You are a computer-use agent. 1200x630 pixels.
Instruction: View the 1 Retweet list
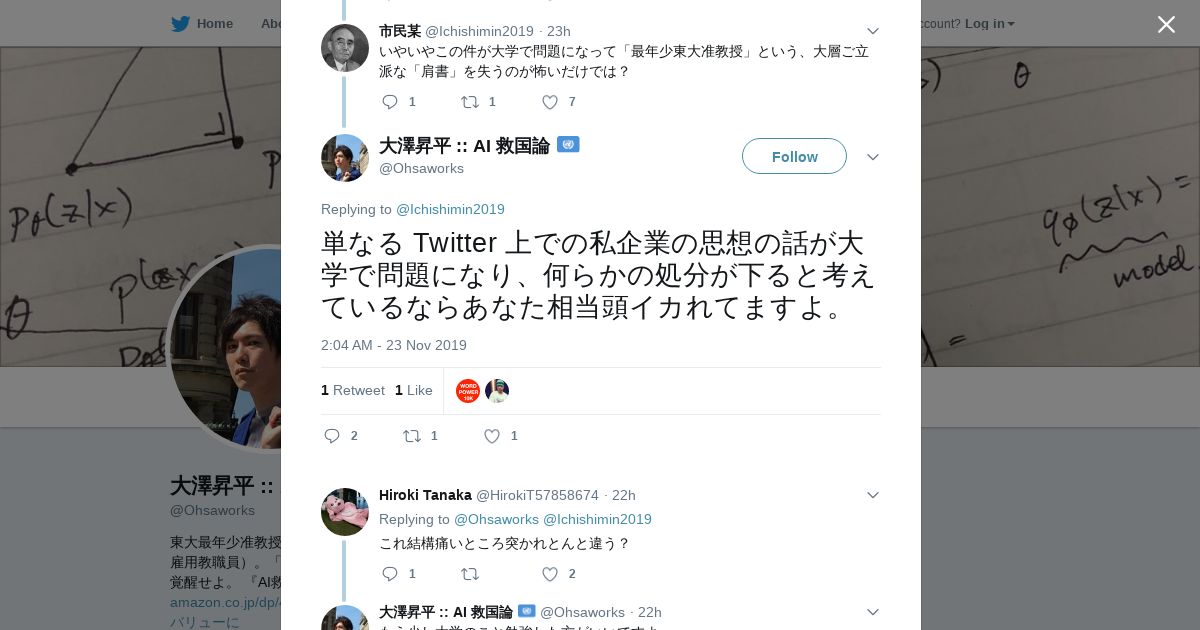353,390
